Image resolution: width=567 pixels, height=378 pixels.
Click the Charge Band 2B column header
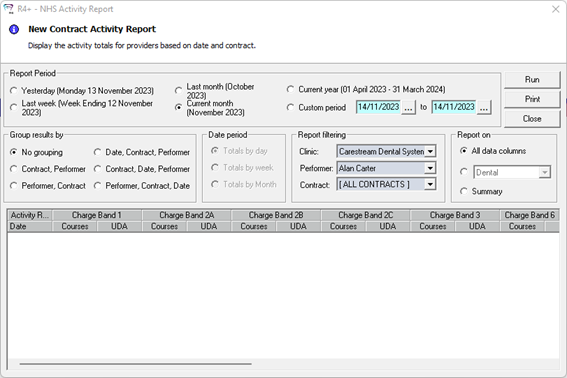point(276,215)
